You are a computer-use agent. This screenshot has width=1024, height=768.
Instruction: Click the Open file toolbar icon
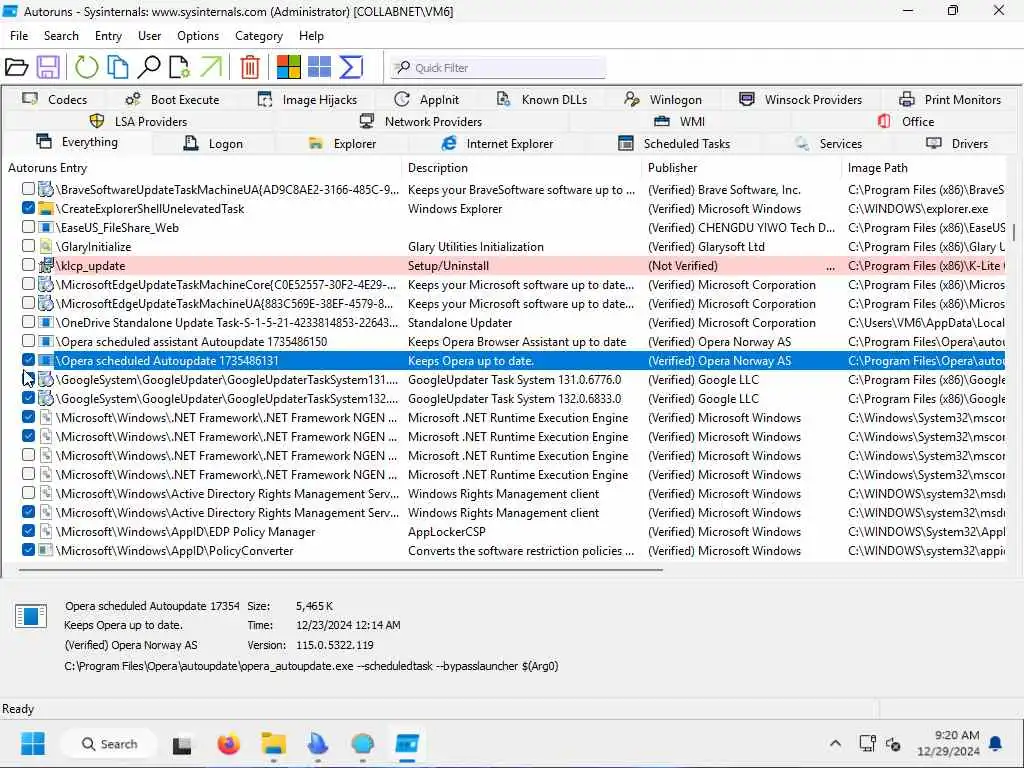click(16, 67)
